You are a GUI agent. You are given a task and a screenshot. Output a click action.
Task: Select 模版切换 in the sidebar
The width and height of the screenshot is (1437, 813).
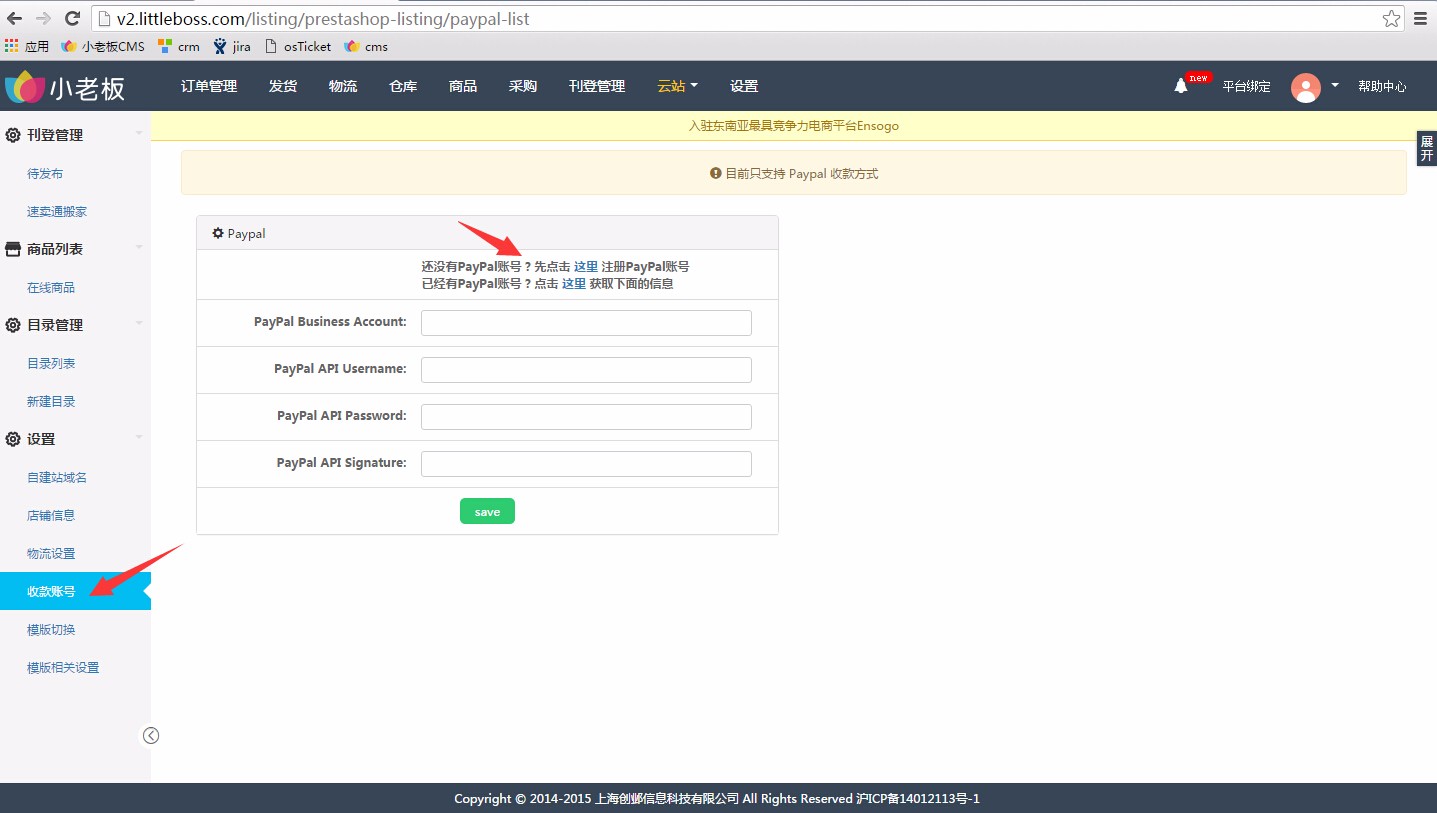coord(51,630)
